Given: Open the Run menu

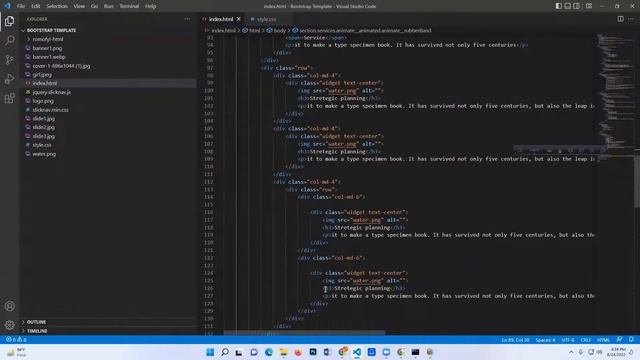Looking at the screenshot, I should [x=109, y=6].
